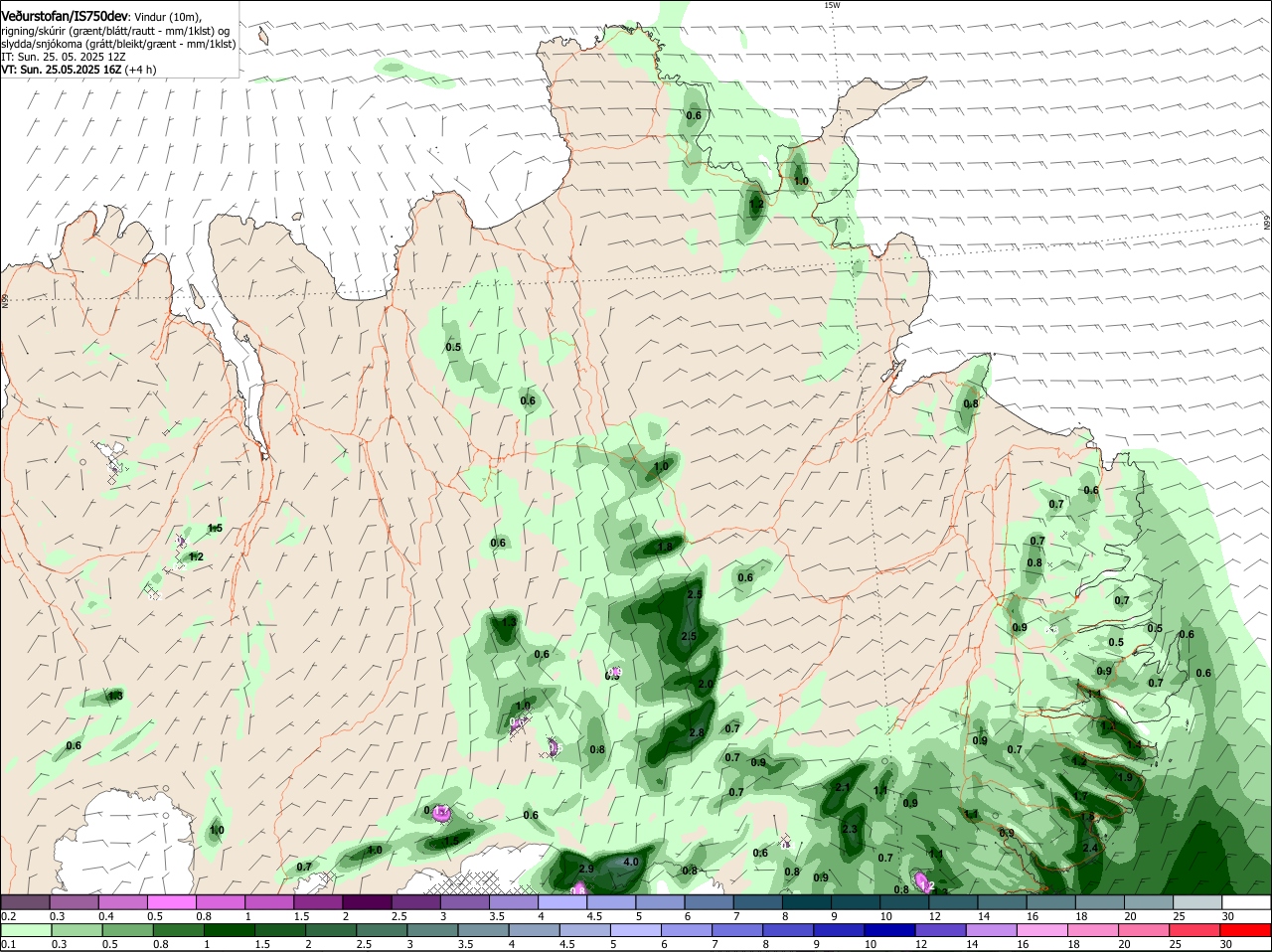The width and height of the screenshot is (1272, 952).
Task: Click the '1.9' precipitation value on the map
Action: point(1125,777)
